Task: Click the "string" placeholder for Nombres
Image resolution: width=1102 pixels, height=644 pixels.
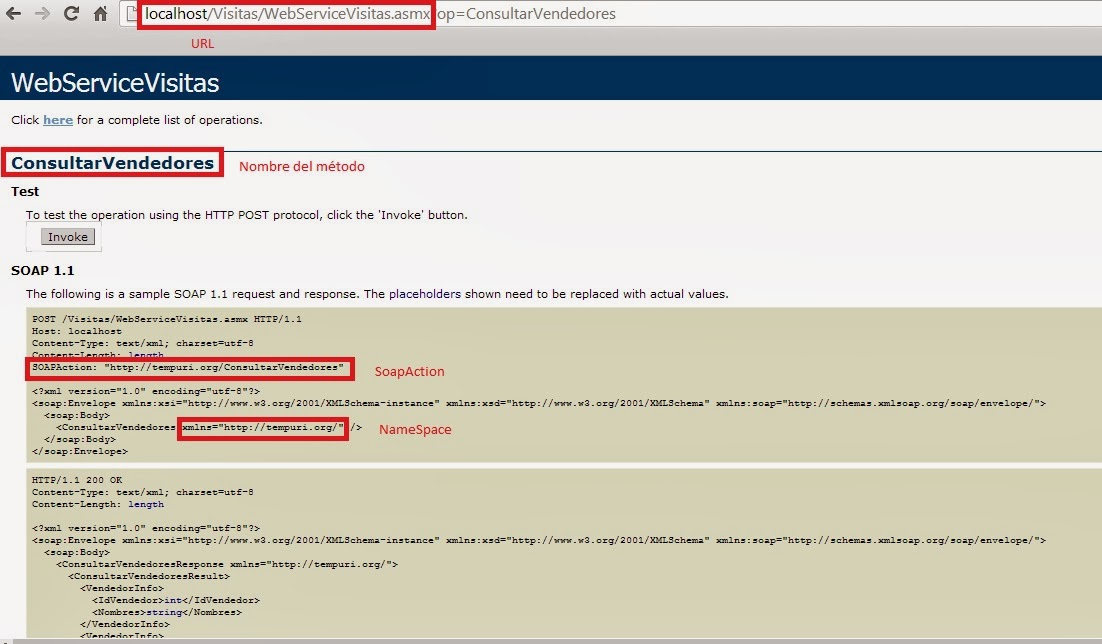Action: click(165, 612)
